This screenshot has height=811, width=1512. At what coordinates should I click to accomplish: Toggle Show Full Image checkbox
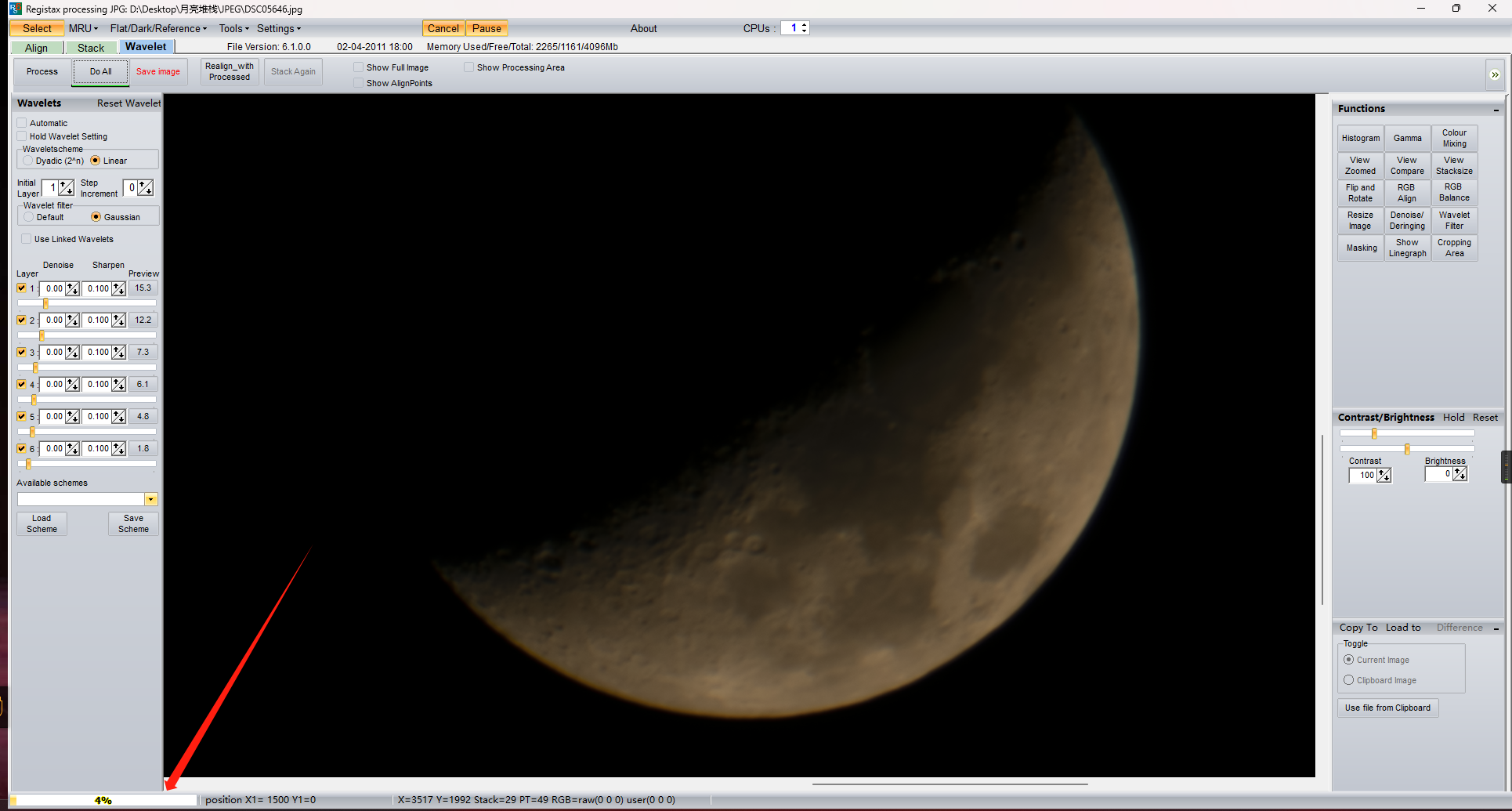(359, 67)
